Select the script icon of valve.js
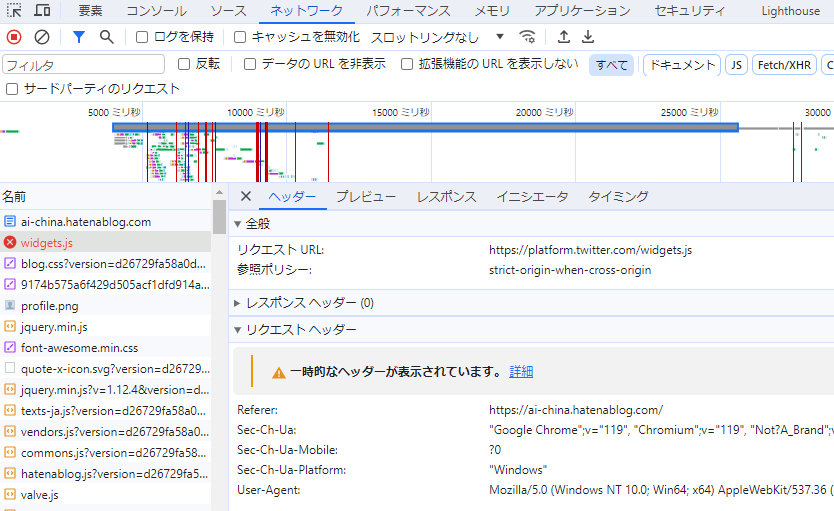The width and height of the screenshot is (834, 511). (x=10, y=494)
